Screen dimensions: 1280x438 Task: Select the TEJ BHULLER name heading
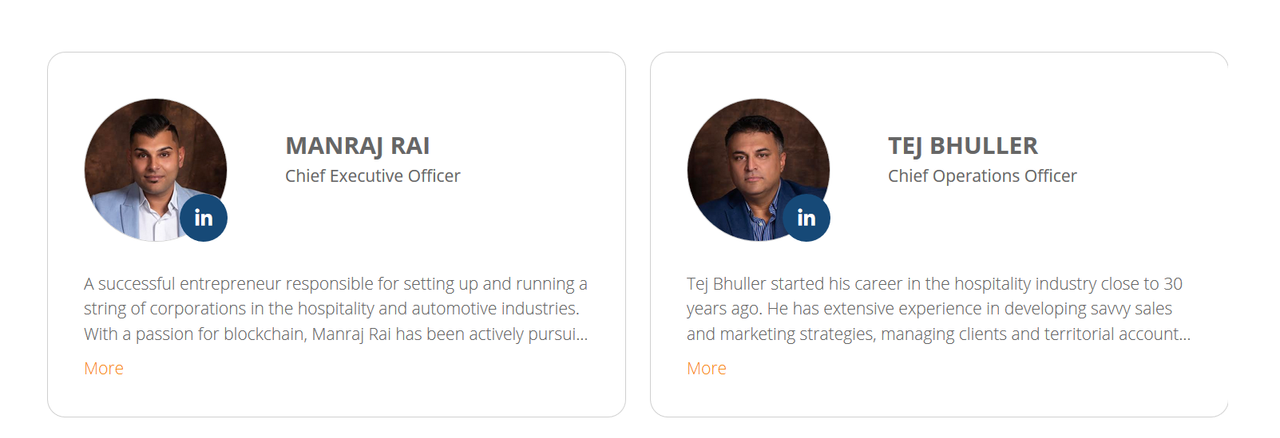(x=963, y=146)
